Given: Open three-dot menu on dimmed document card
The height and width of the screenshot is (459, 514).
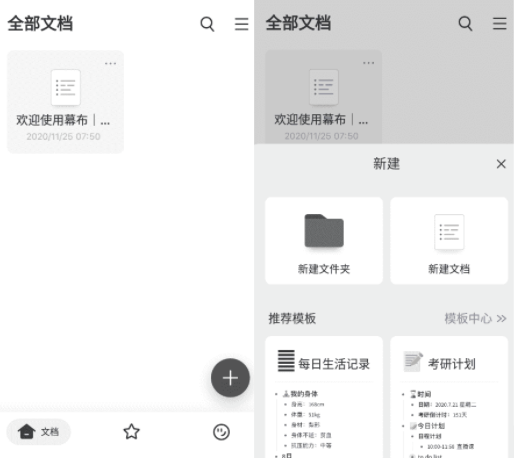Looking at the screenshot, I should (368, 63).
